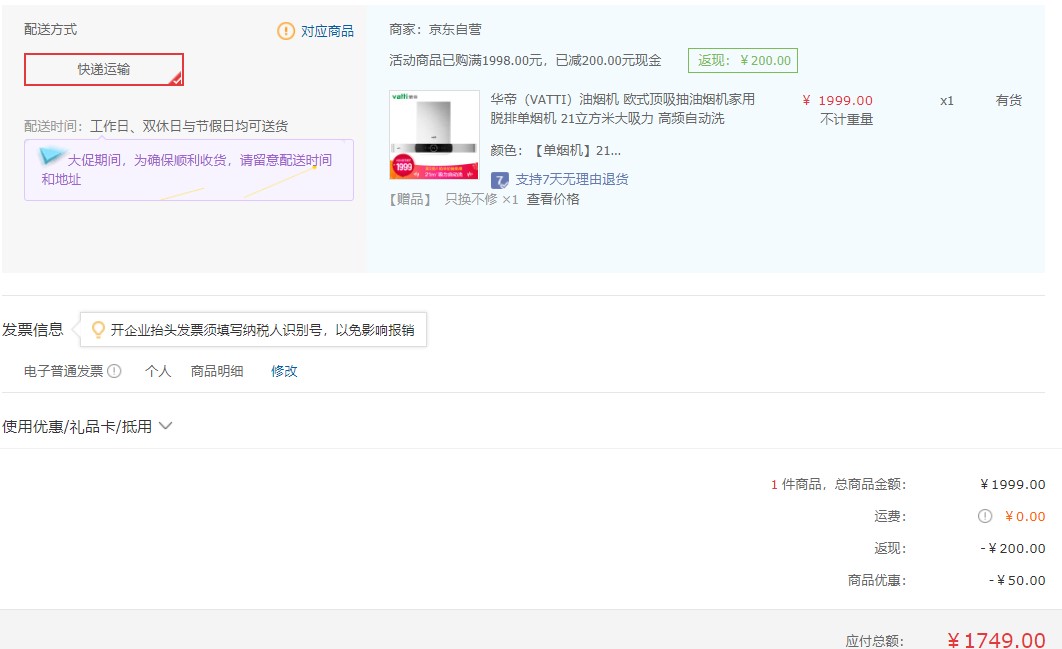Image resolution: width=1062 pixels, height=649 pixels.
Task: Expand 使用优惠/礼品卡/抵用 section
Action: 87,426
